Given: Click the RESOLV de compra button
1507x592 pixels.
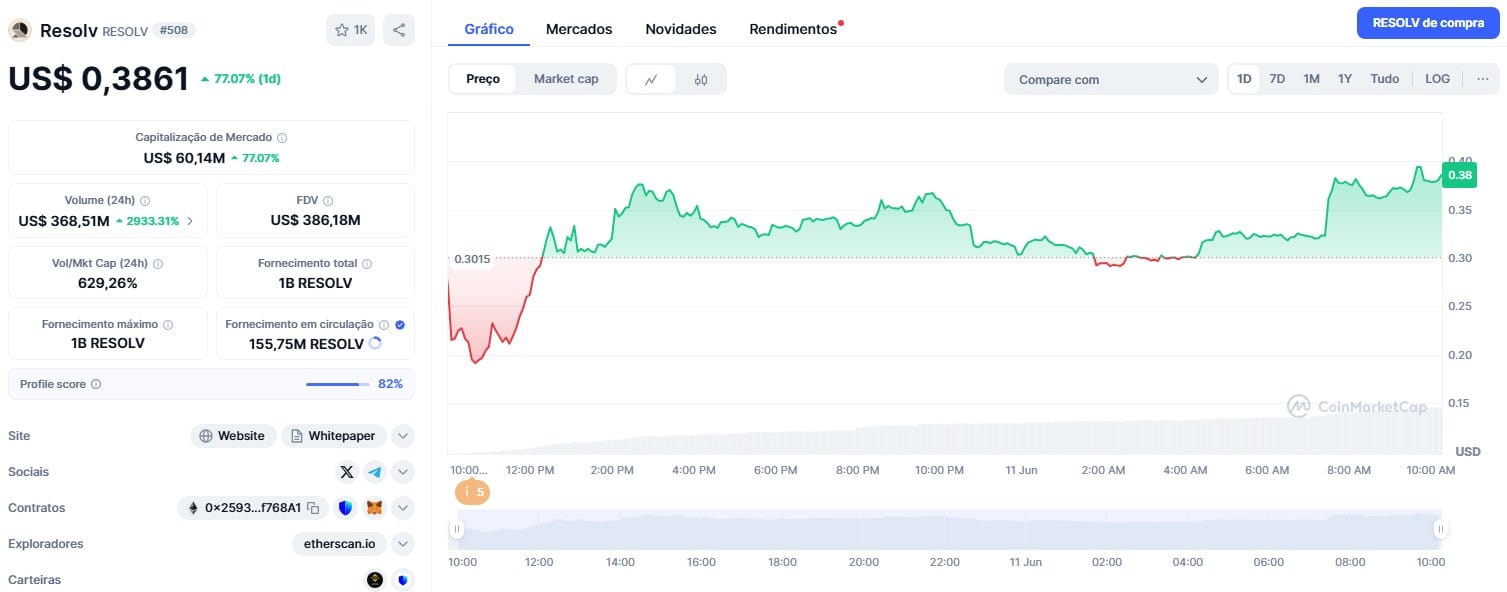Looking at the screenshot, I should 1428,23.
